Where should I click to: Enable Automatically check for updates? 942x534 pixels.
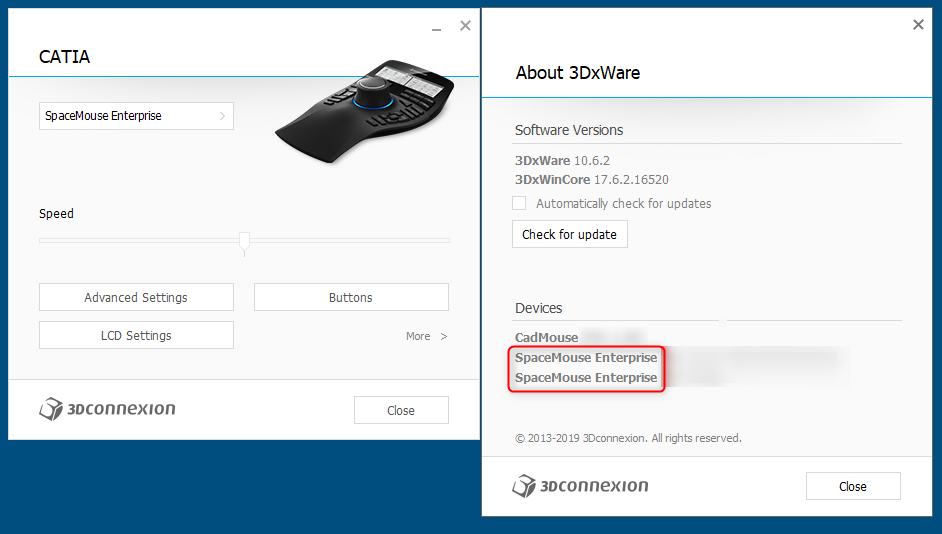[519, 203]
